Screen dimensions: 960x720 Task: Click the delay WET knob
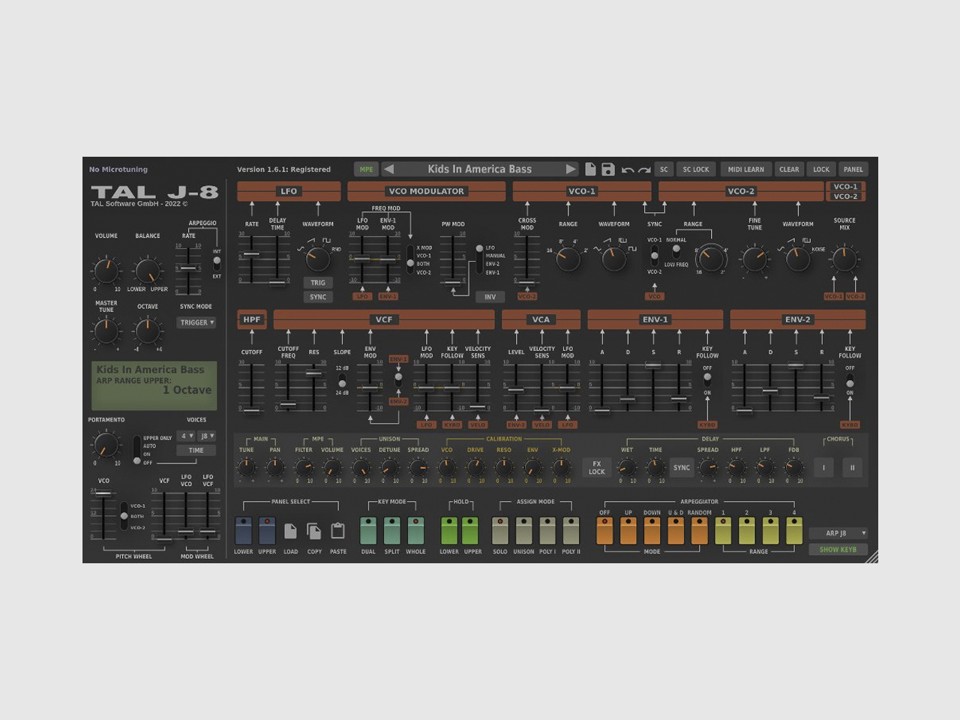pos(626,468)
